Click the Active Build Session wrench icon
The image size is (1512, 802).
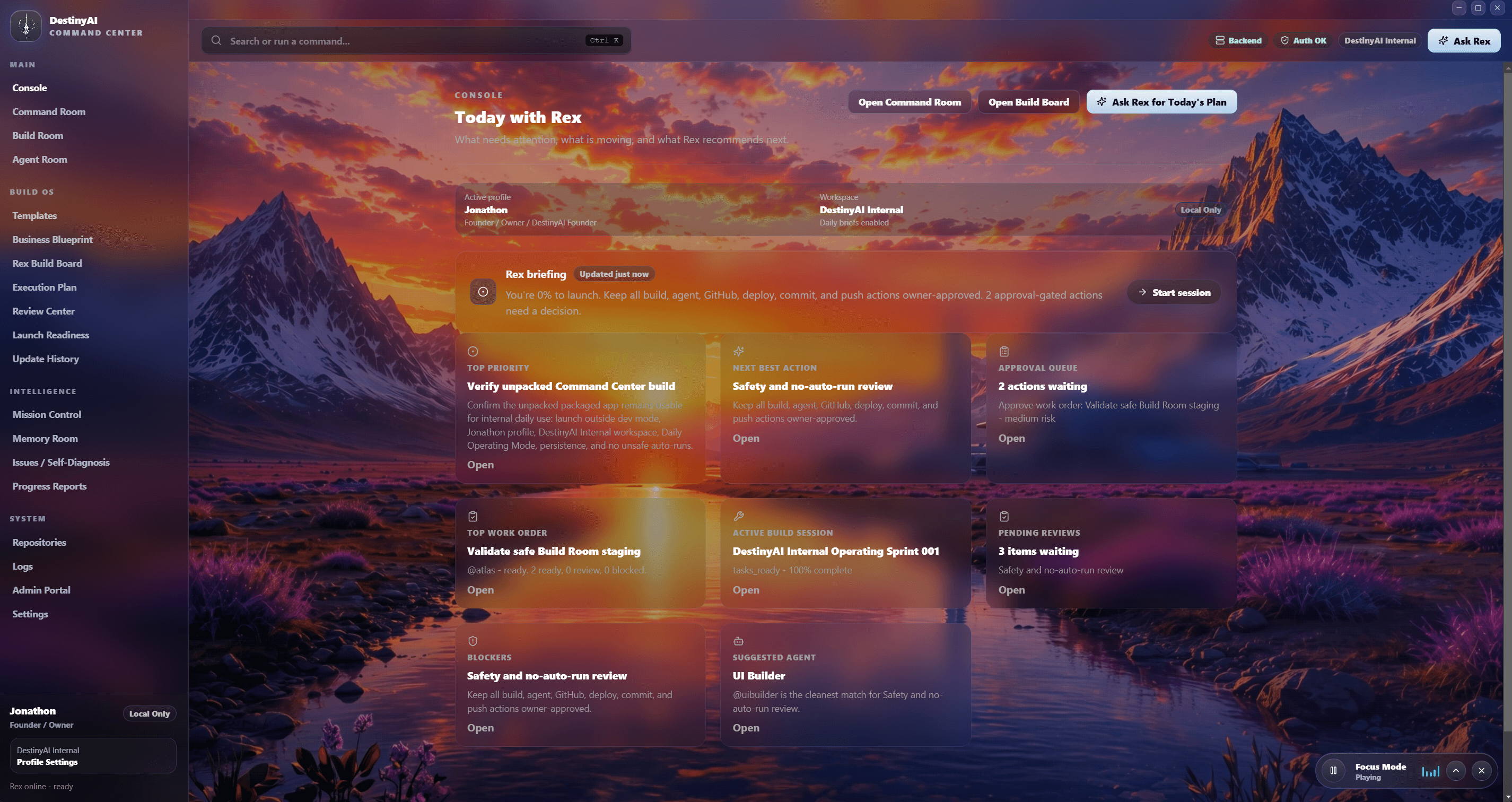coord(738,516)
